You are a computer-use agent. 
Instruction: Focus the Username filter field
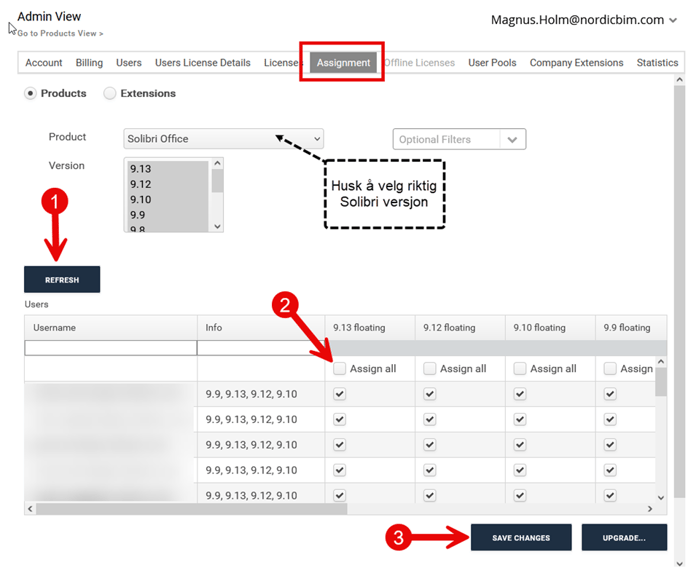point(111,348)
